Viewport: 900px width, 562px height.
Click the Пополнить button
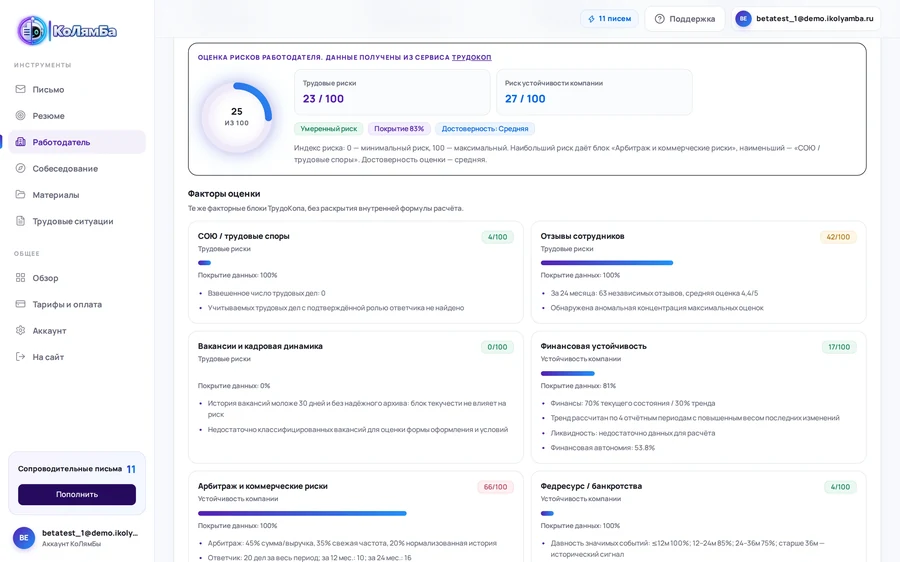click(x=77, y=494)
